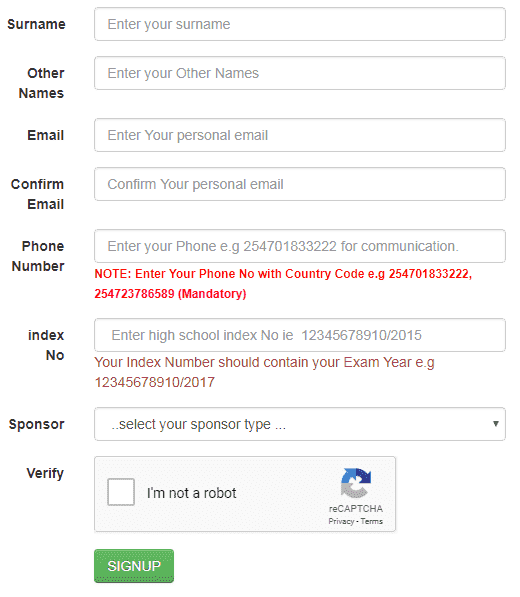Click the Phone Number label
520x597 pixels.
pyautogui.click(x=38, y=256)
